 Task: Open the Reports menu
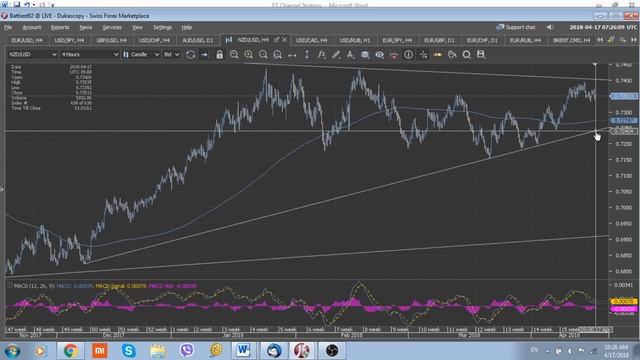pos(60,27)
